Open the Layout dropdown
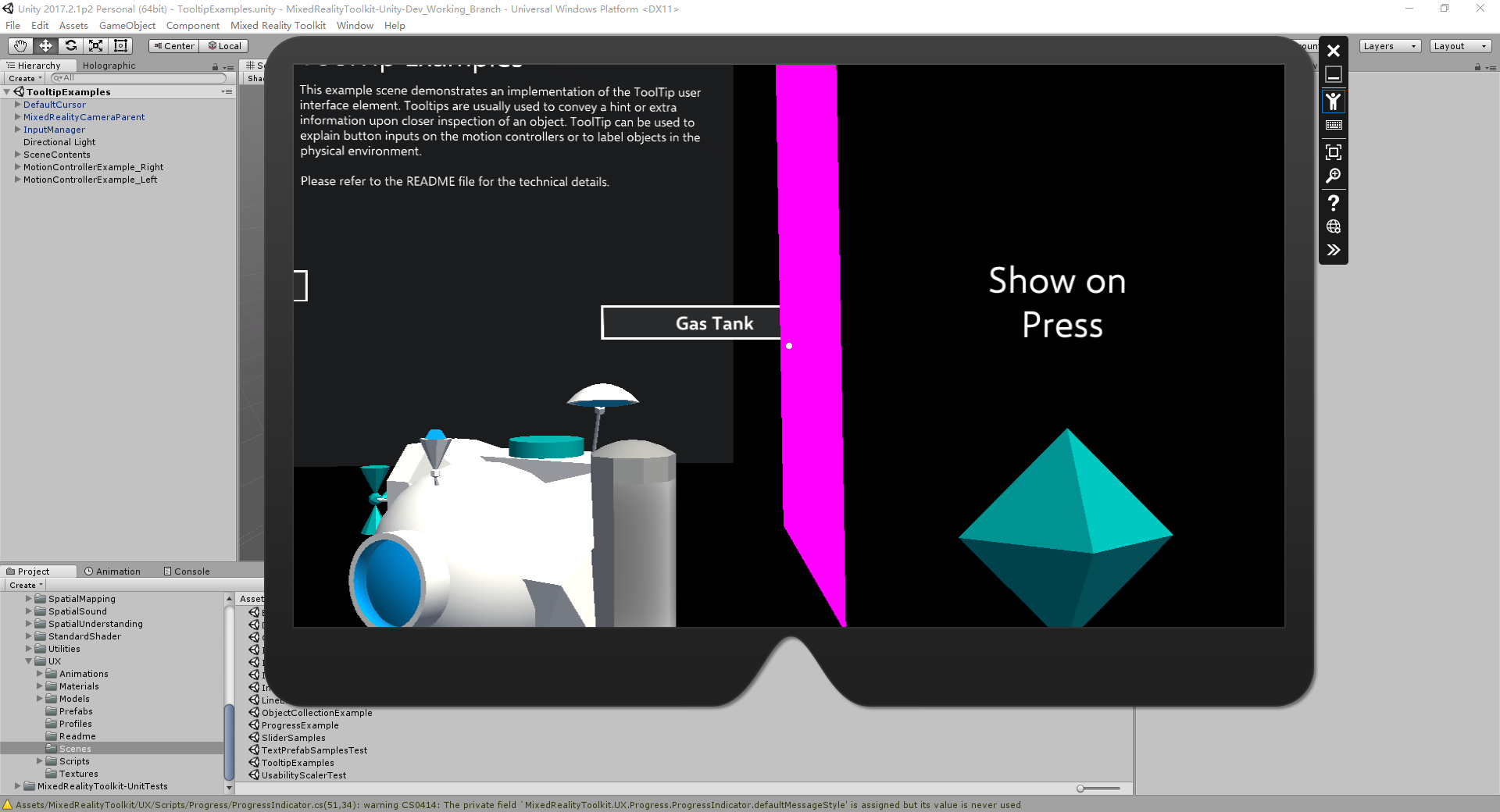Screen dimensions: 1500x812 [1459, 46]
